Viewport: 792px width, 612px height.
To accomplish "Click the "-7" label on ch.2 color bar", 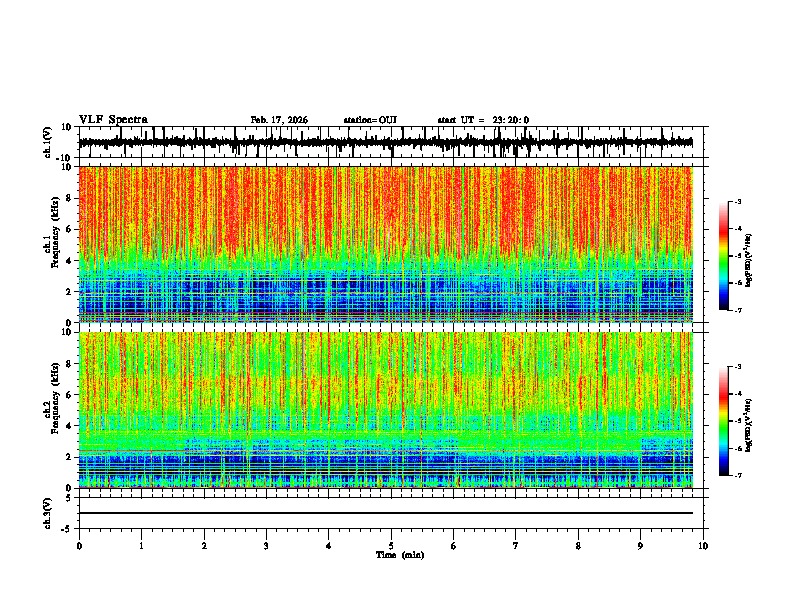I will (738, 475).
